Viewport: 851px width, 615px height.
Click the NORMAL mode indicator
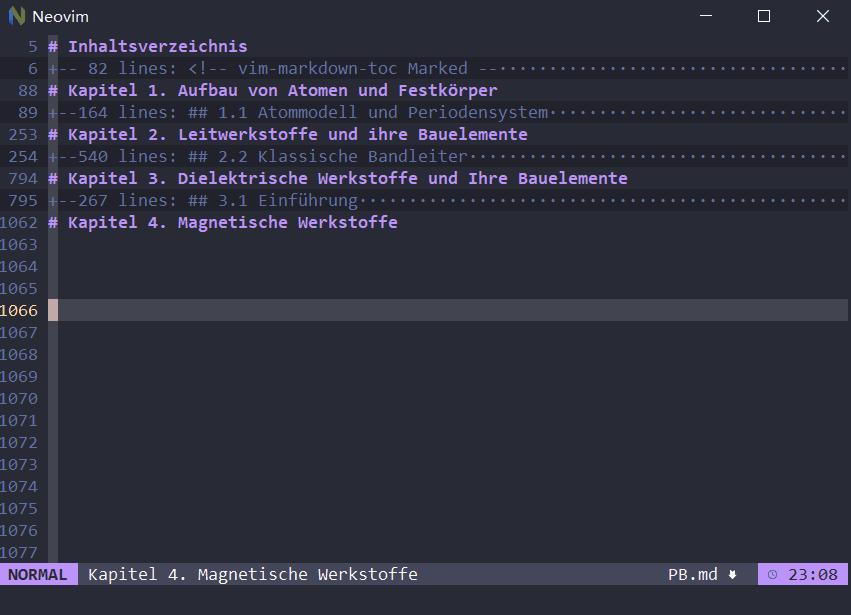point(39,574)
